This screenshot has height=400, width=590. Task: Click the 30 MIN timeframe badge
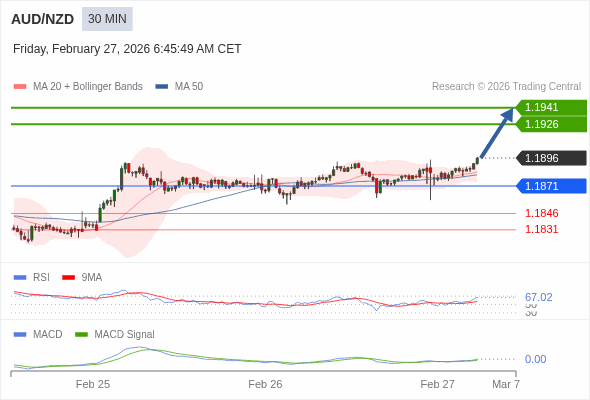(x=107, y=19)
